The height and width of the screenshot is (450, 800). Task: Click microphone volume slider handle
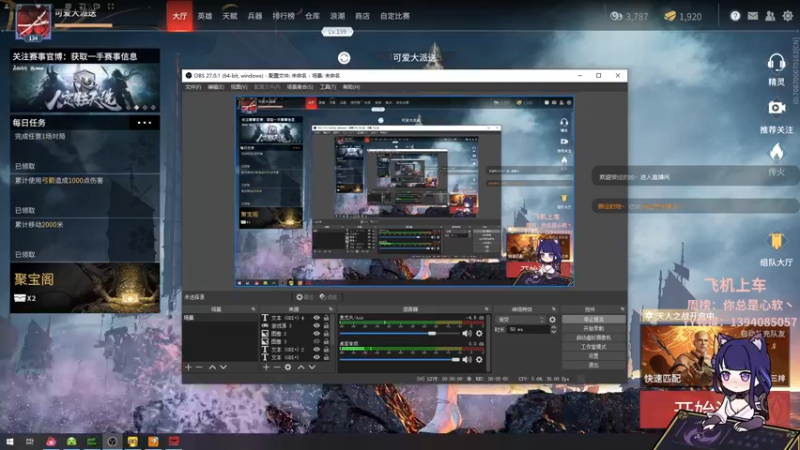coord(432,333)
